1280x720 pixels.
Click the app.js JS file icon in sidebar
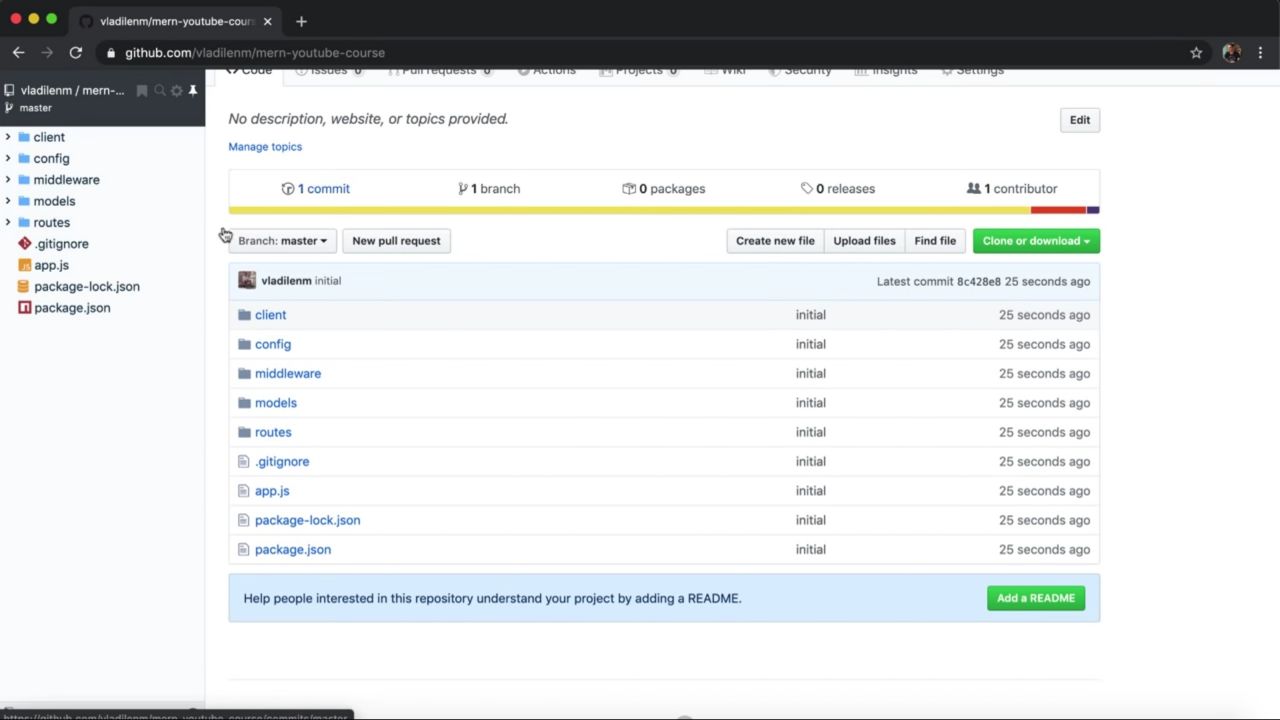click(x=24, y=265)
